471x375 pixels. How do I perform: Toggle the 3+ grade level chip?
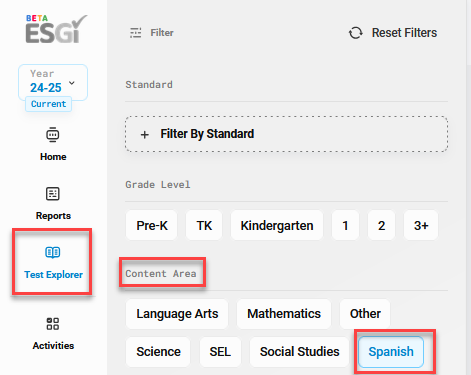pos(421,225)
